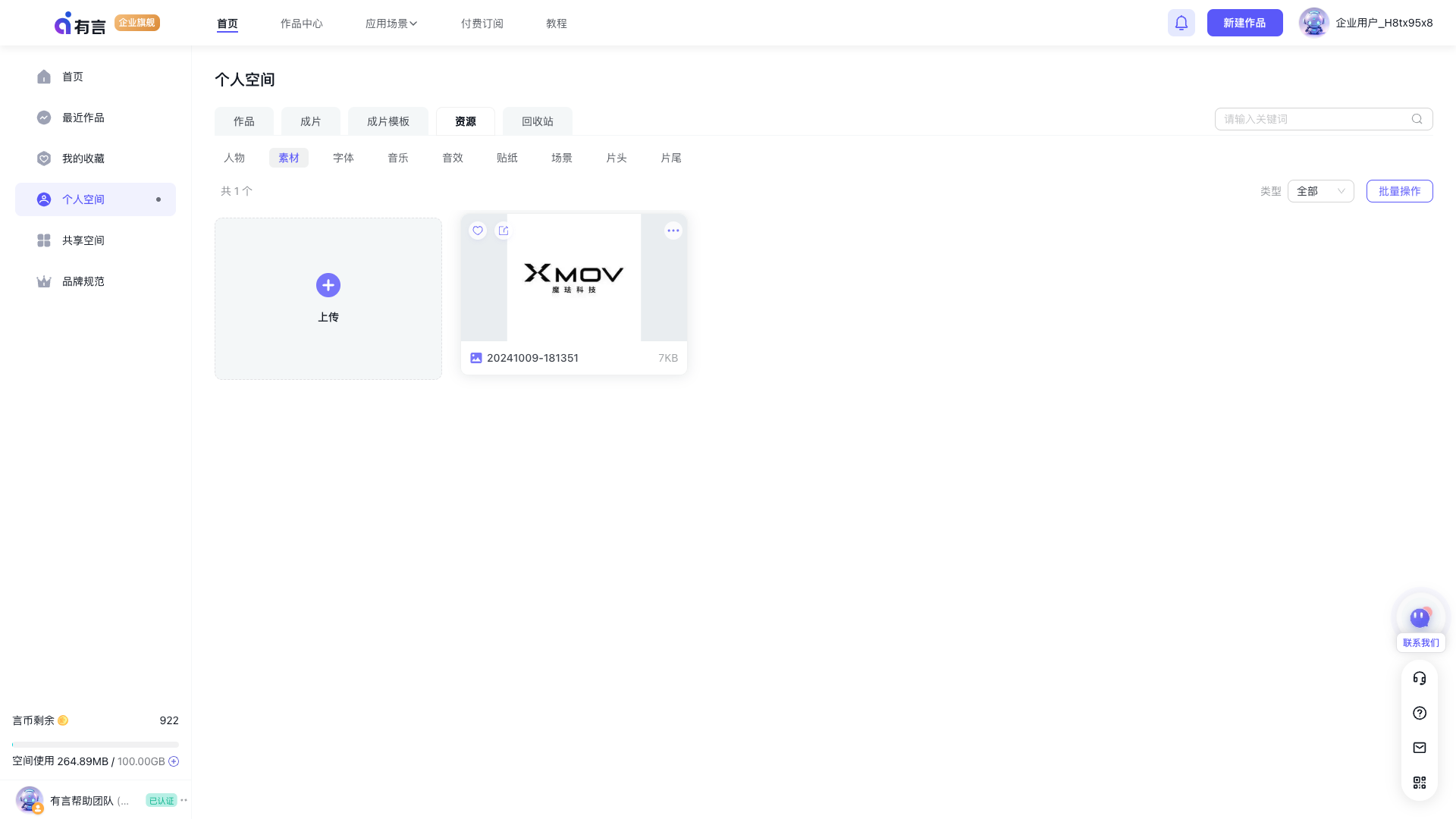Click the QR code icon
Viewport: 1456px width, 819px height.
(x=1420, y=783)
